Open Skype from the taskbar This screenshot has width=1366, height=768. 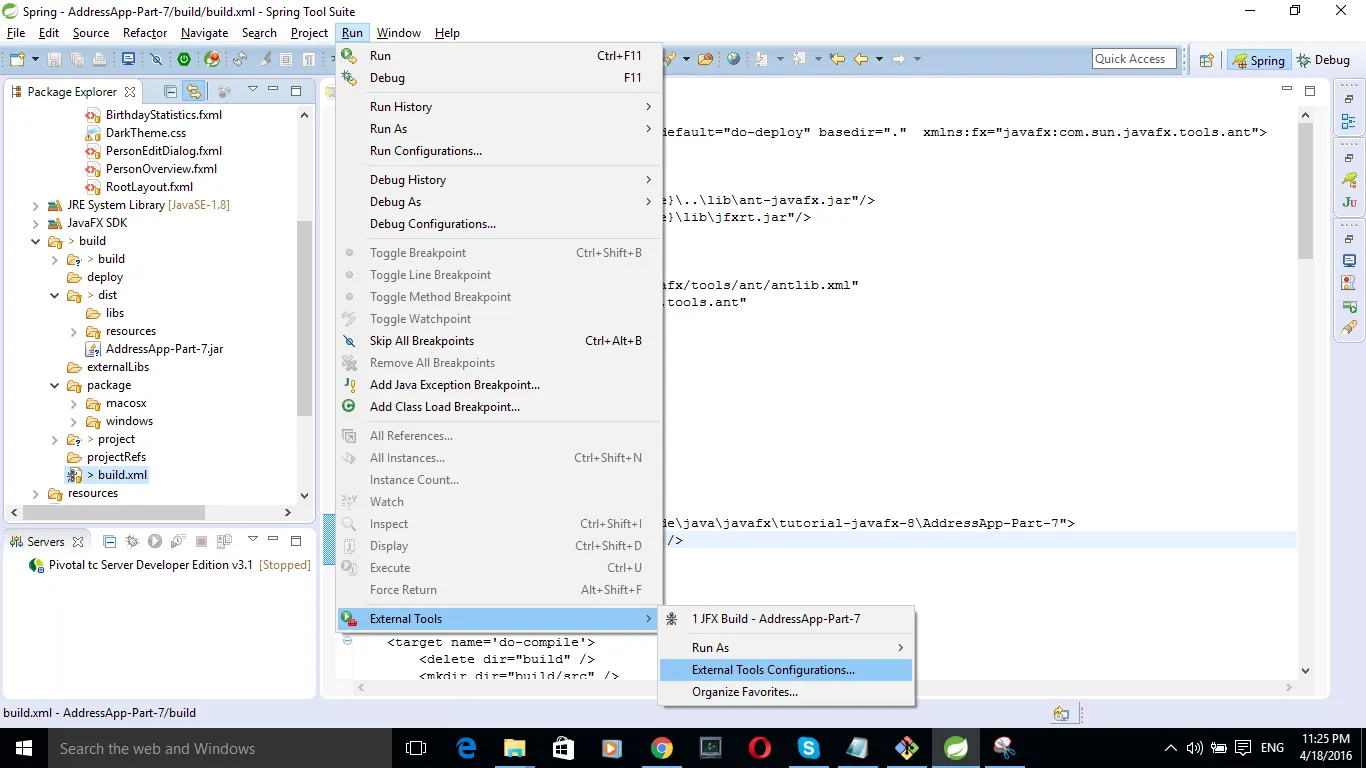click(808, 748)
